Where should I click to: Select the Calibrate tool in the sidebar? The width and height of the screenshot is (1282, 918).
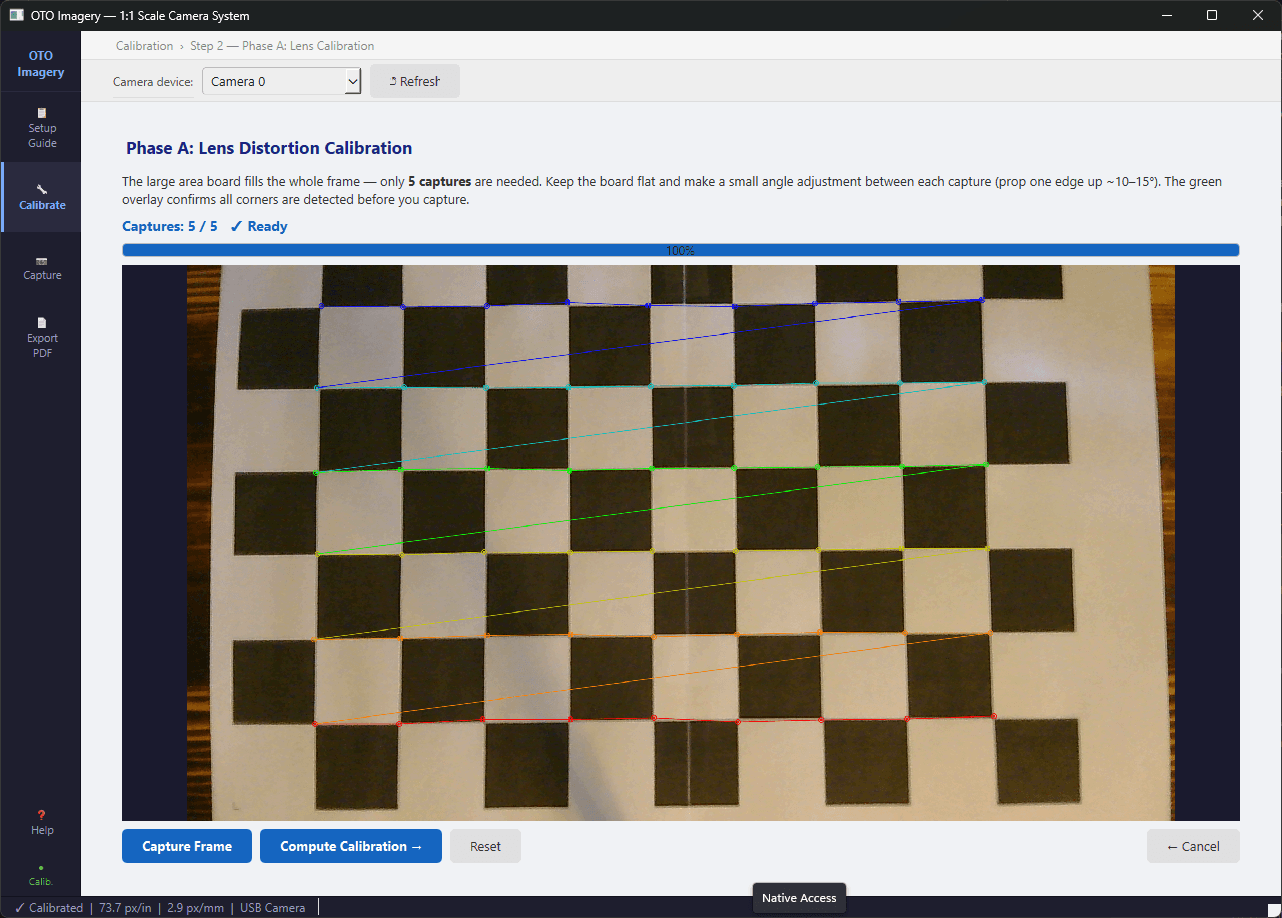pos(41,197)
